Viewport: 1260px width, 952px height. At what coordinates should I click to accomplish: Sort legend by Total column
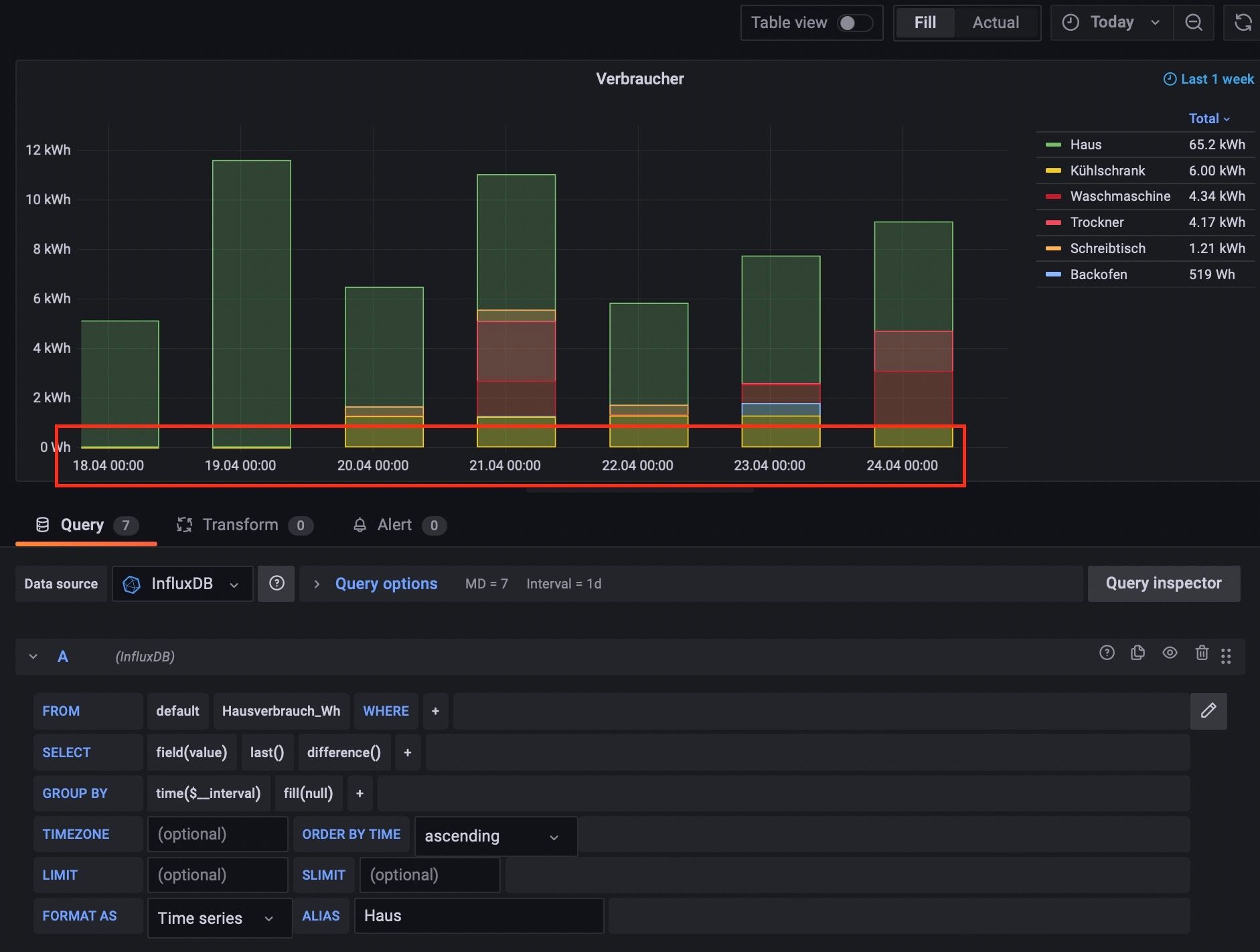click(x=1209, y=118)
